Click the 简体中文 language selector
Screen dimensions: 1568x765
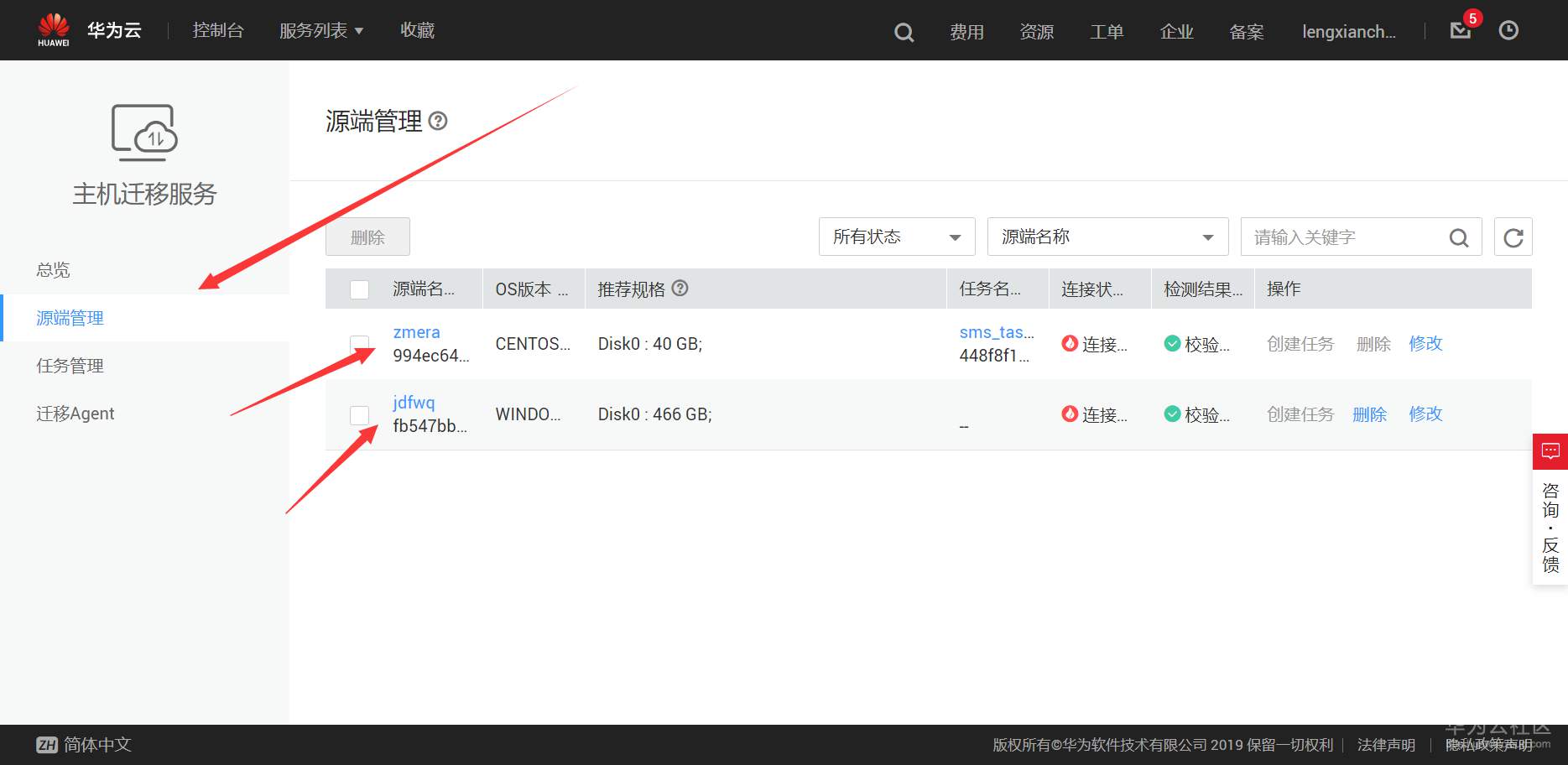click(x=97, y=745)
